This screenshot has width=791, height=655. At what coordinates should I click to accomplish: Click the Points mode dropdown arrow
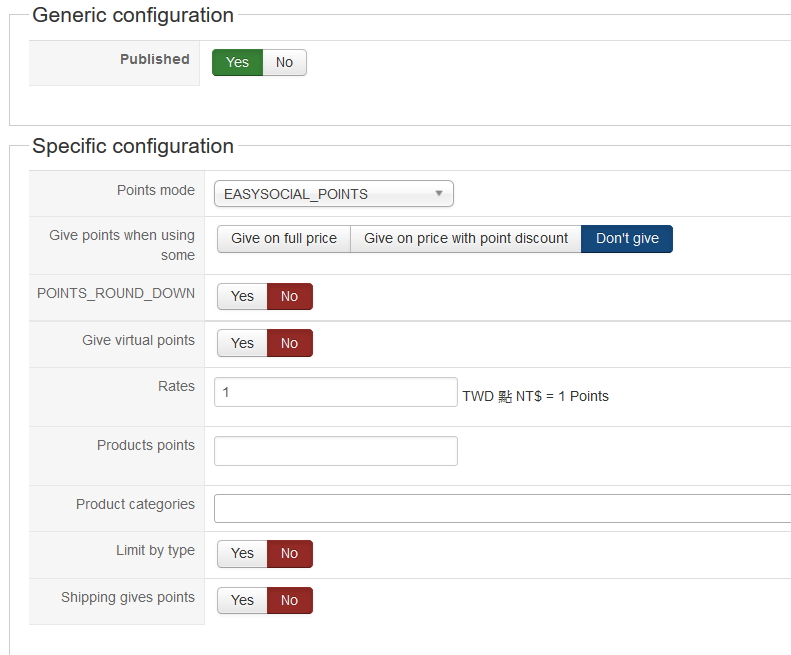point(439,194)
